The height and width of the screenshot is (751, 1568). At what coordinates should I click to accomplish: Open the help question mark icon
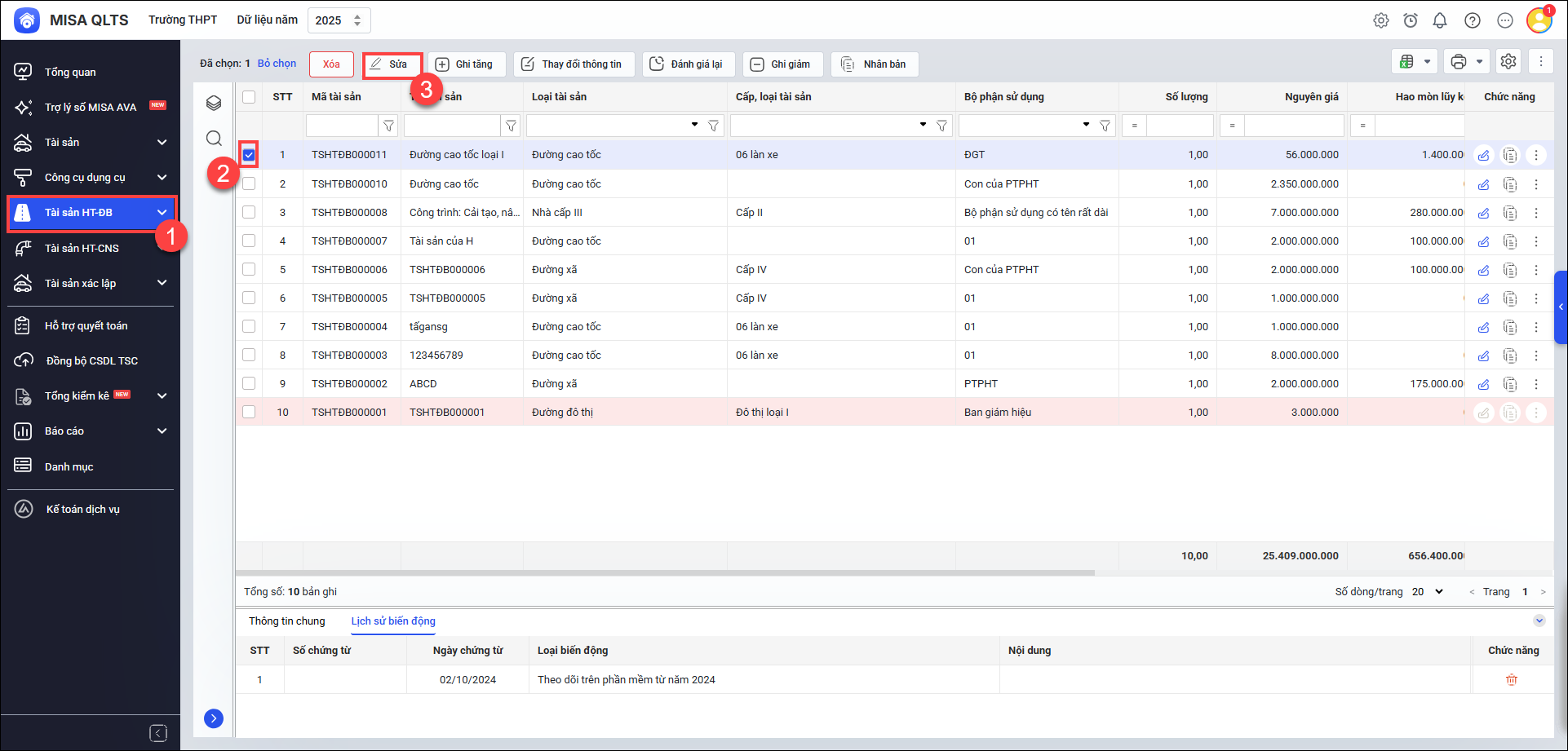pyautogui.click(x=1473, y=20)
